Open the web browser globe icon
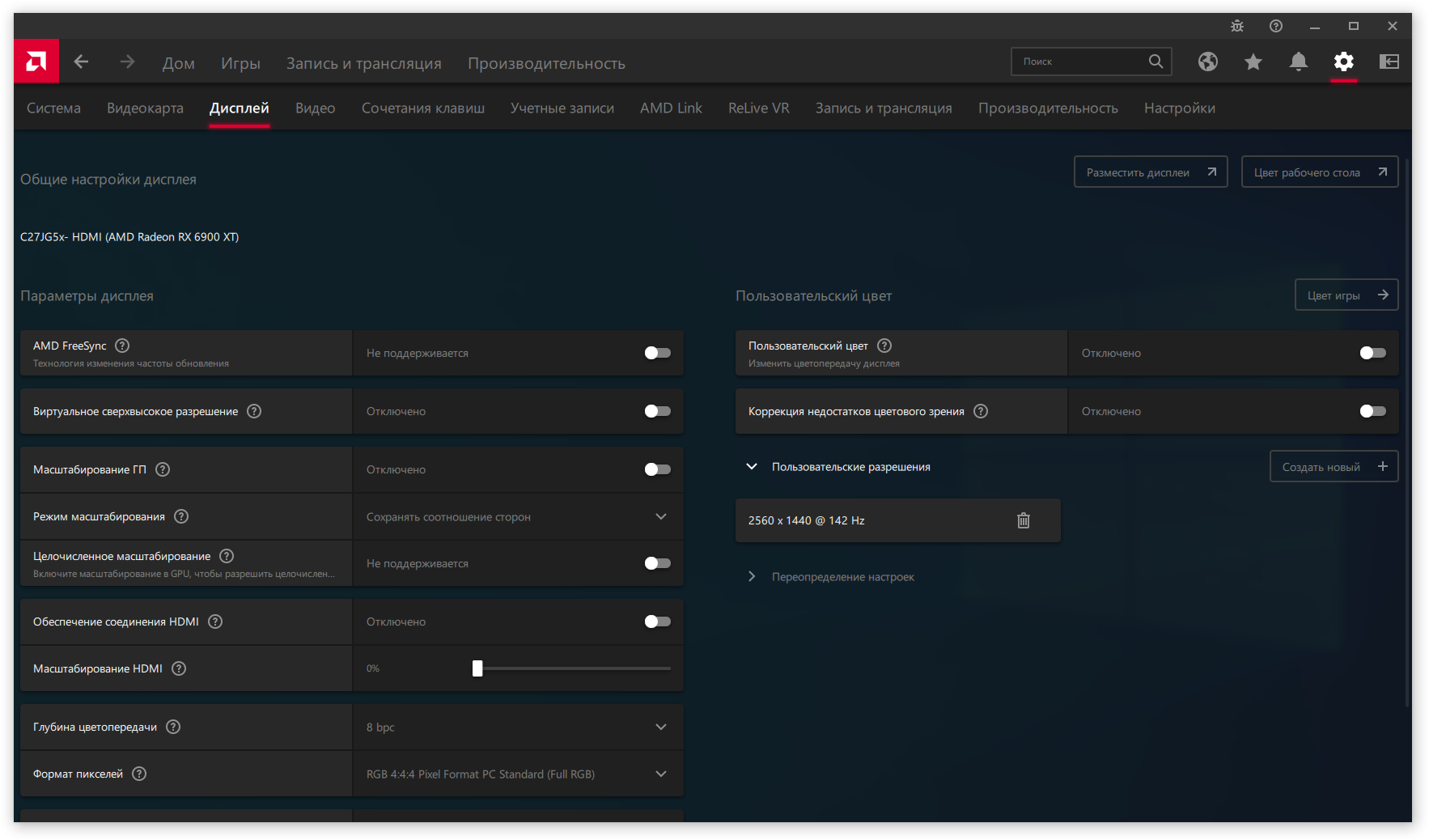The image size is (1429, 840). pos(1208,62)
